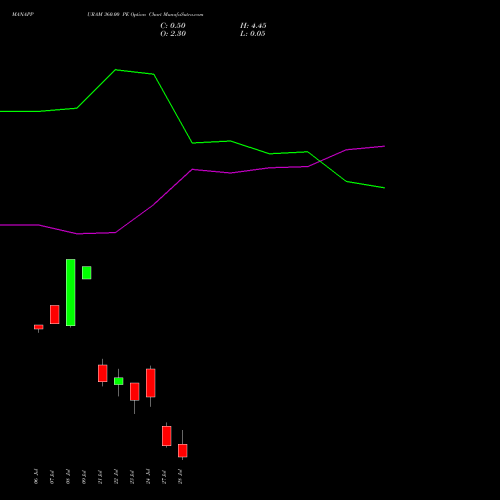Click the last red candle on 28 Jul
The image size is (500, 500).
point(183,451)
